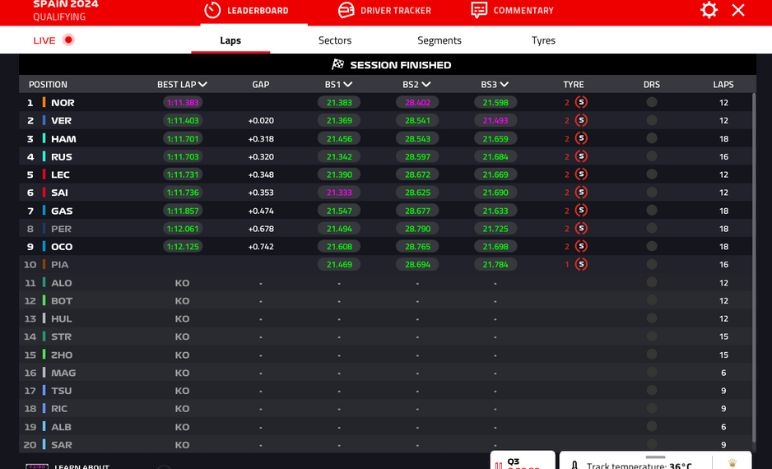Click the DRS indicator for VER
Viewport: 772px width, 469px height.
click(x=651, y=120)
